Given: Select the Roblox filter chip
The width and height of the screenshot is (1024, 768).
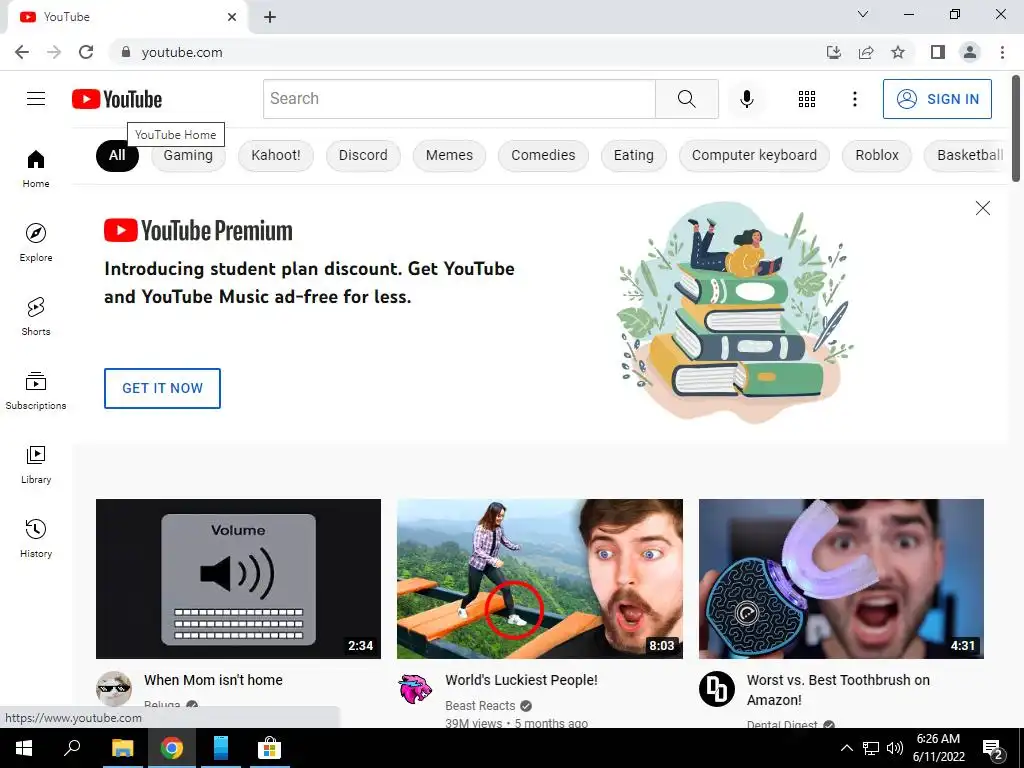Looking at the screenshot, I should [x=876, y=155].
